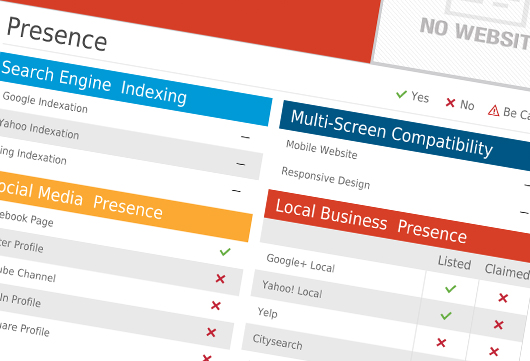The height and width of the screenshot is (361, 530).
Task: Click the red X for Twitter Profile
Action: (220, 279)
